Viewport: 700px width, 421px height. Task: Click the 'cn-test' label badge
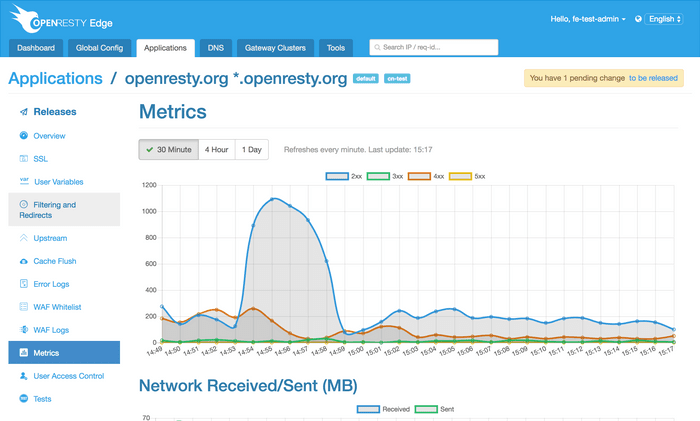click(x=397, y=79)
